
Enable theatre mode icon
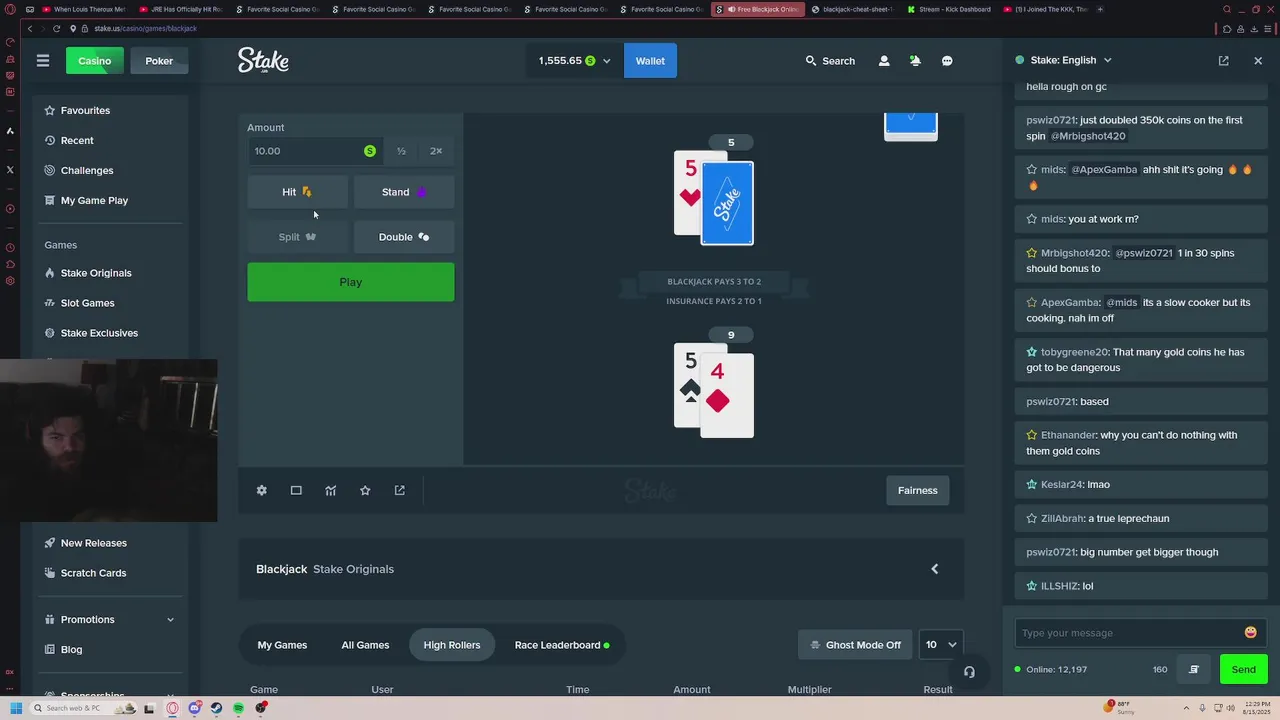tap(296, 490)
